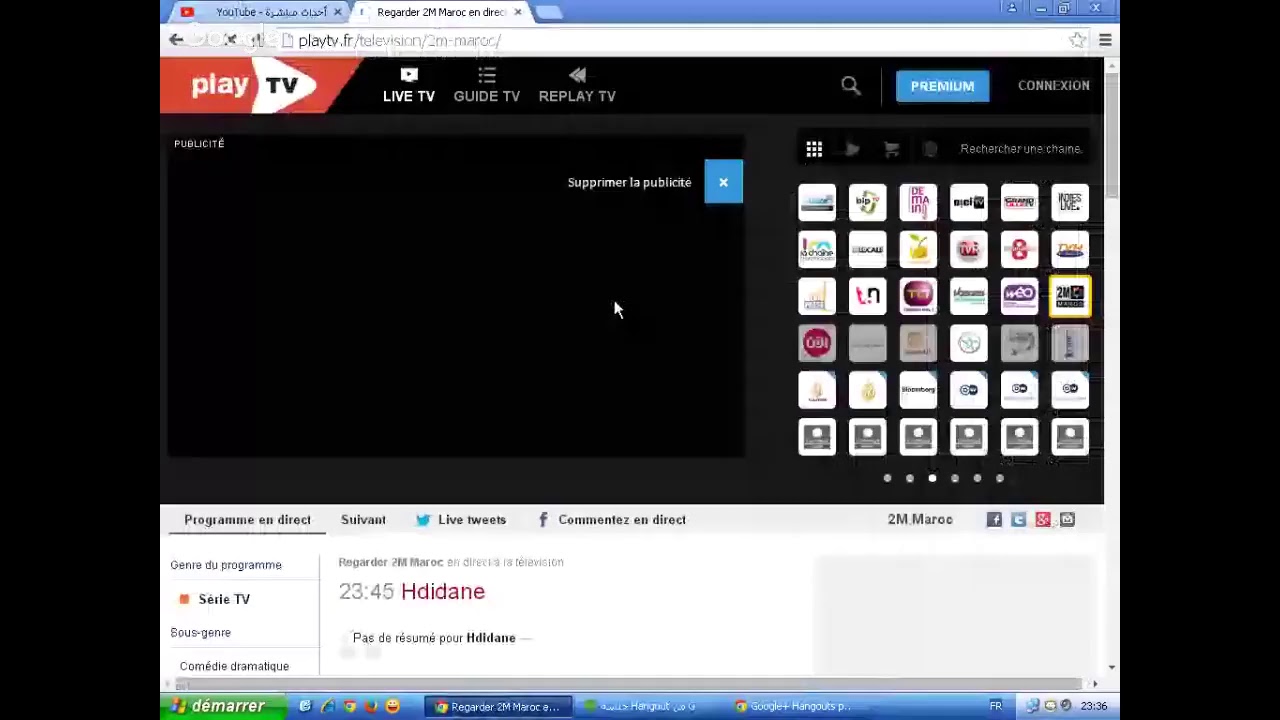Screen dimensions: 1280x720
Task: Switch to Suivant tab
Action: tap(363, 520)
